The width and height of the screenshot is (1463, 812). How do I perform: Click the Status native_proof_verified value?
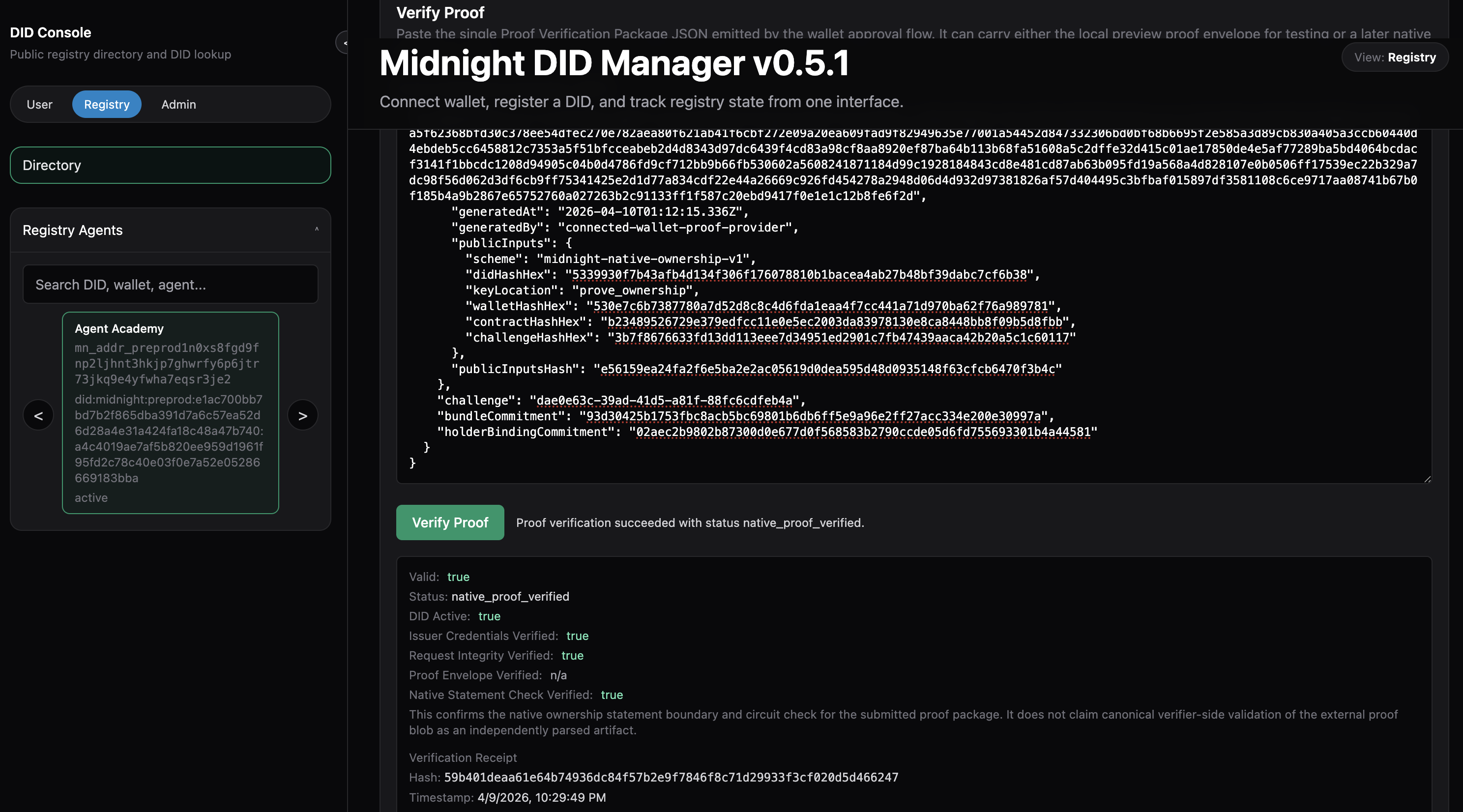tap(510, 597)
